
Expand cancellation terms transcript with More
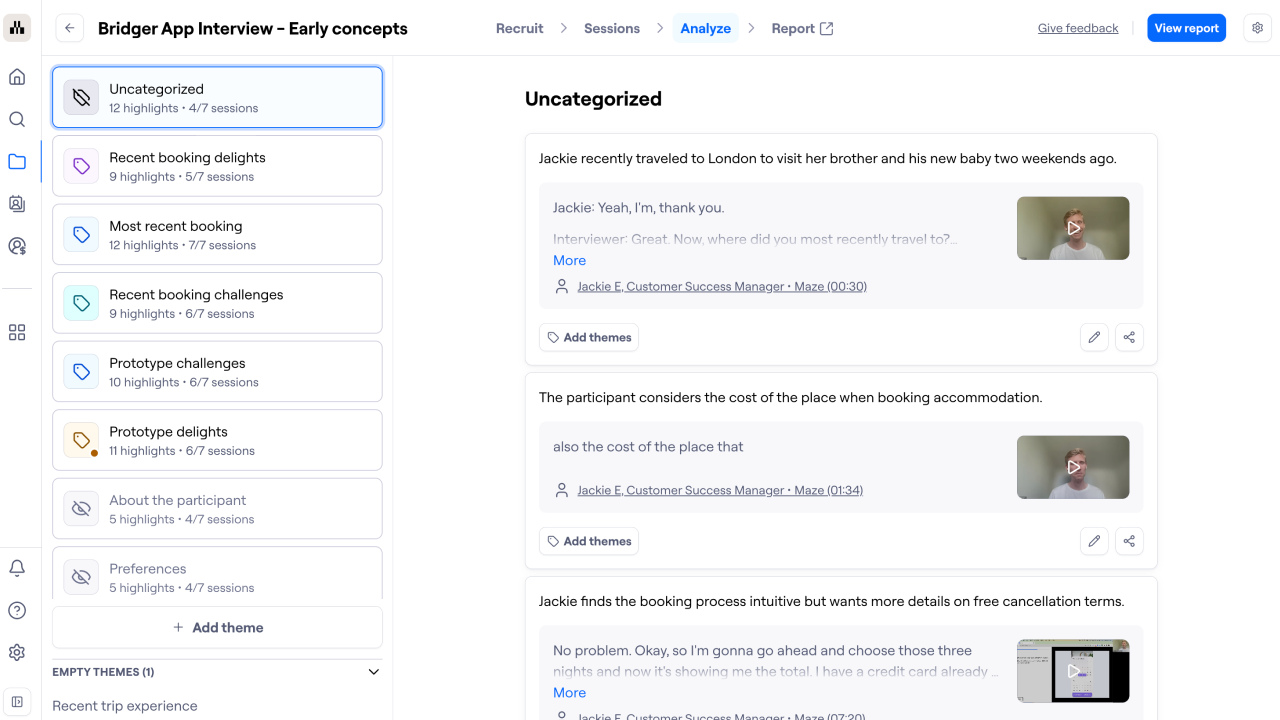click(569, 692)
